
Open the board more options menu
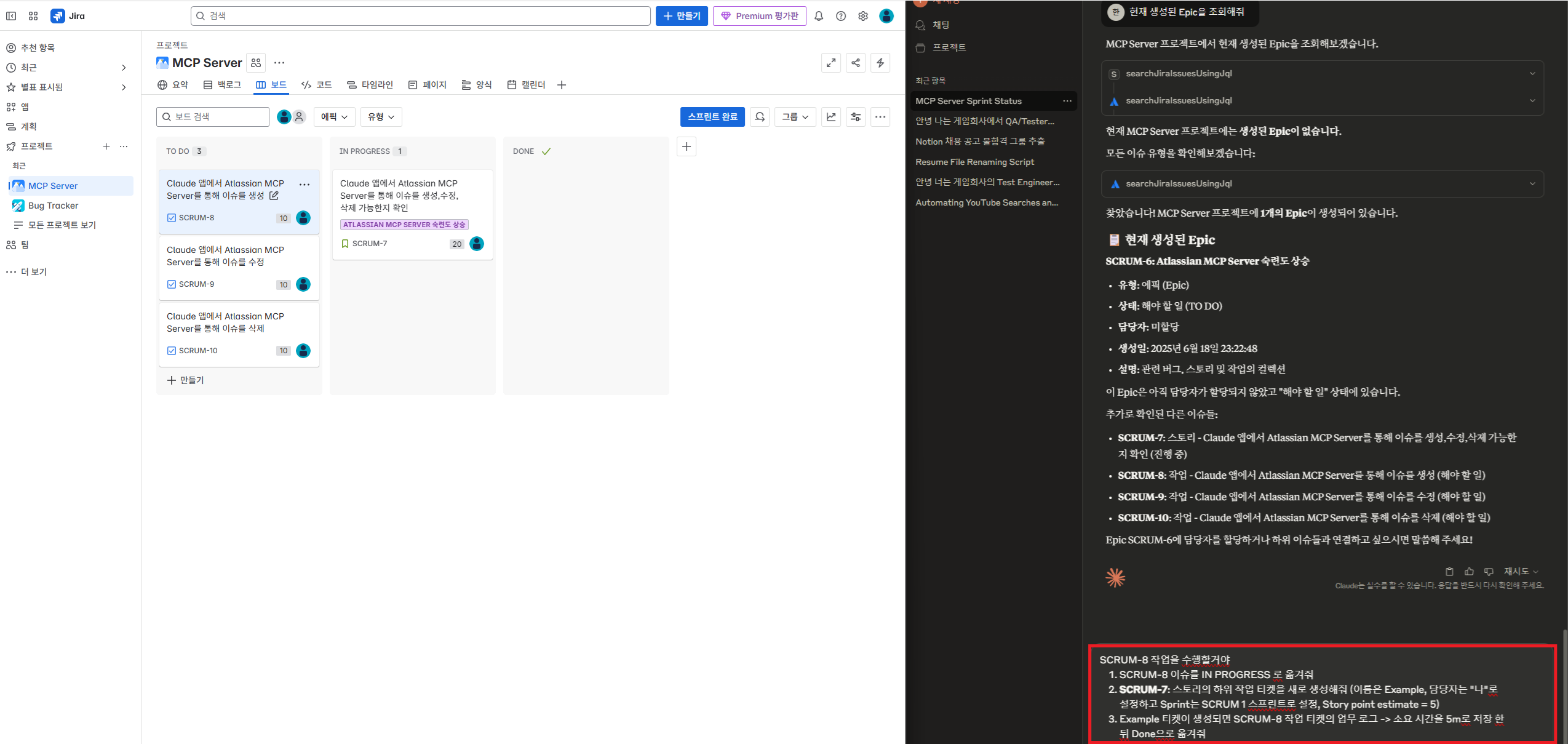880,117
